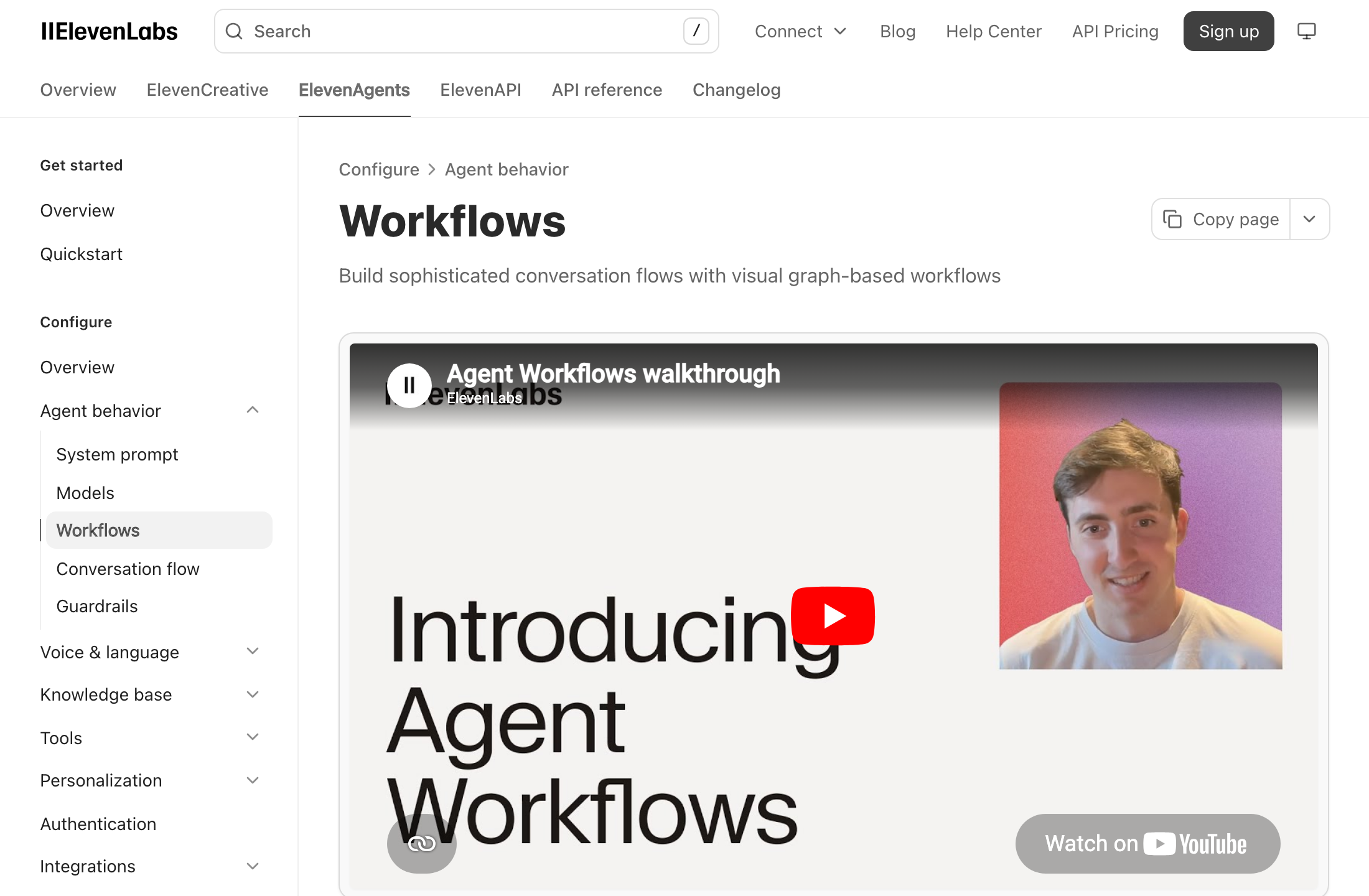This screenshot has height=896, width=1369.
Task: Select the ElevenAgents tab
Action: click(x=354, y=90)
